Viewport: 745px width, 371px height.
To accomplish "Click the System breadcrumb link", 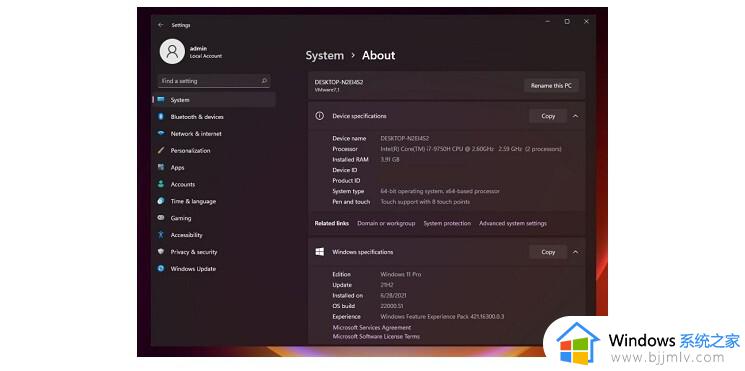I will 325,56.
